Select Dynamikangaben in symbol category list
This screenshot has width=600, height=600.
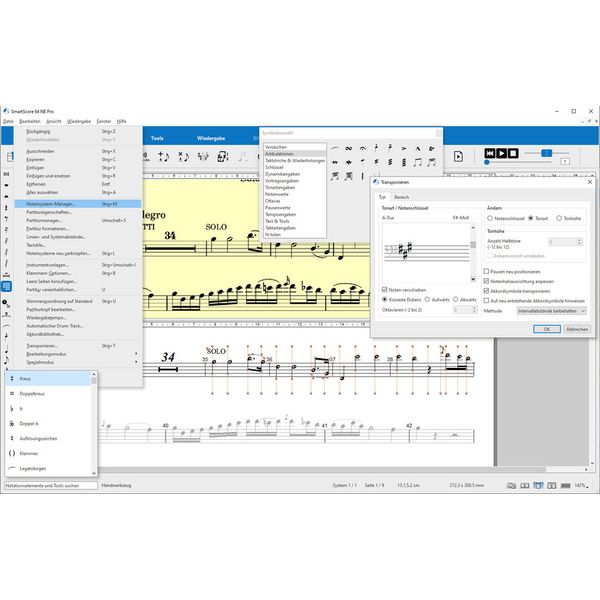tap(283, 174)
